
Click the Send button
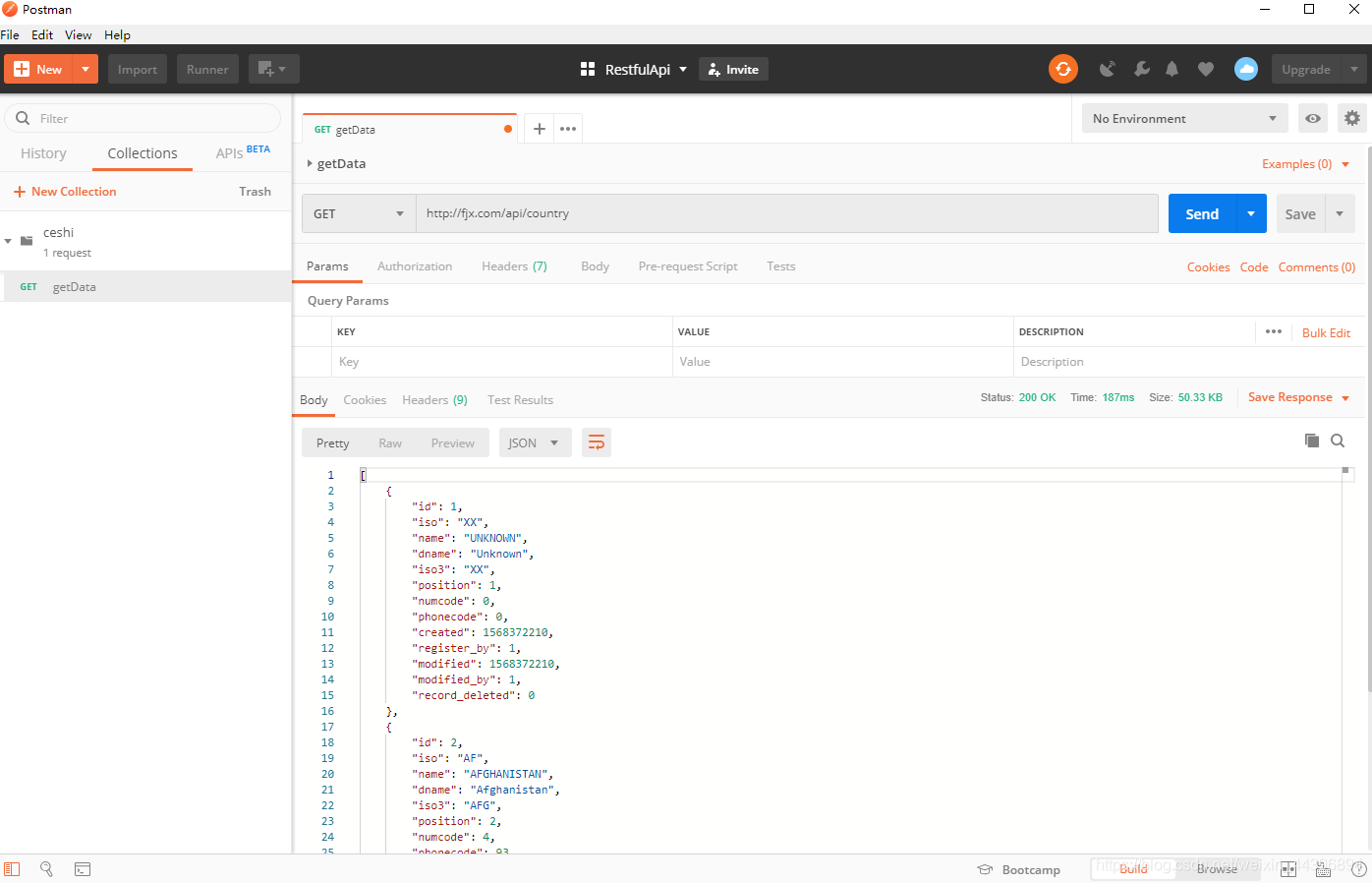pos(1202,213)
